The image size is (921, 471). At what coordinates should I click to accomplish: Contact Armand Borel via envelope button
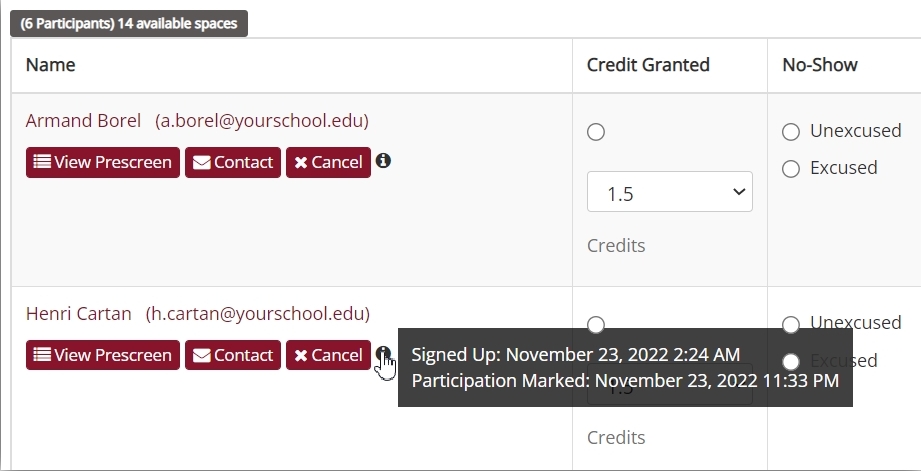[233, 162]
